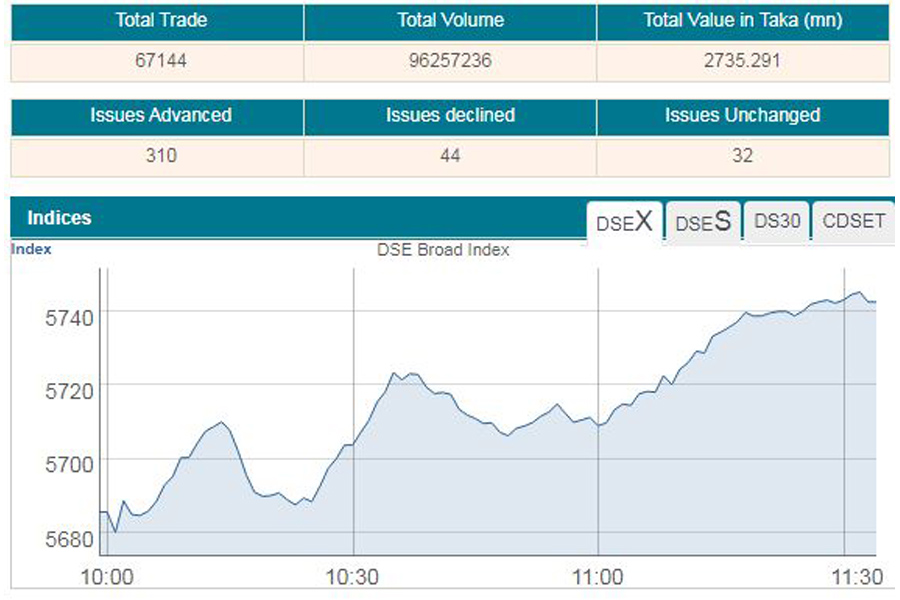Image resolution: width=900 pixels, height=600 pixels.
Task: Click the Total Volume header
Action: click(450, 20)
